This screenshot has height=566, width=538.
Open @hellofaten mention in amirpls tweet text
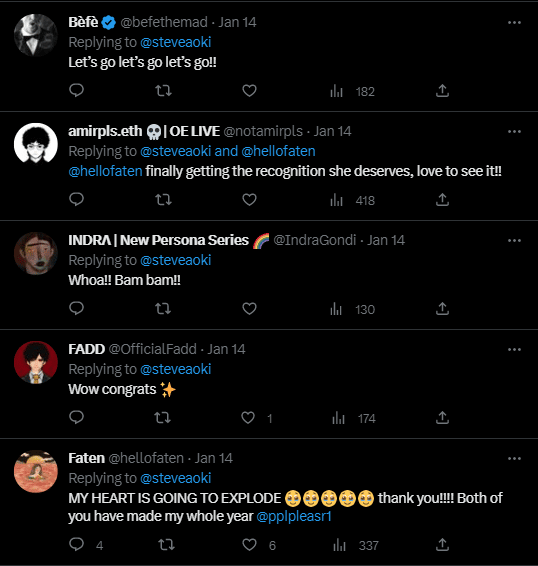(x=105, y=171)
